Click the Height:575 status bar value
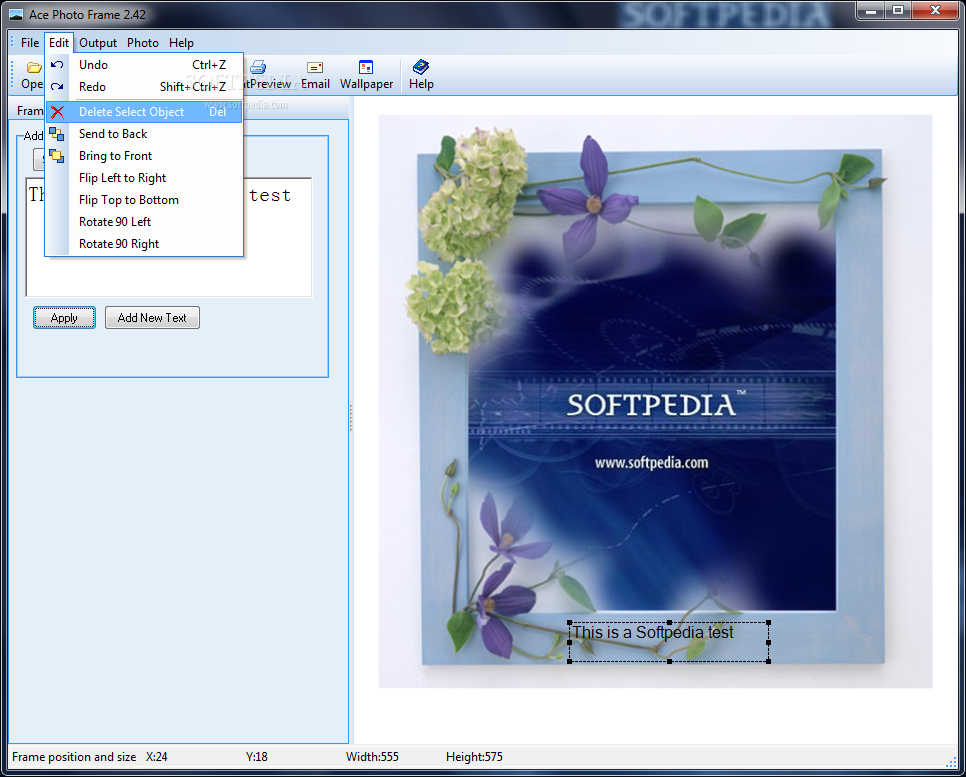Viewport: 966px width, 777px height. pyautogui.click(x=474, y=757)
